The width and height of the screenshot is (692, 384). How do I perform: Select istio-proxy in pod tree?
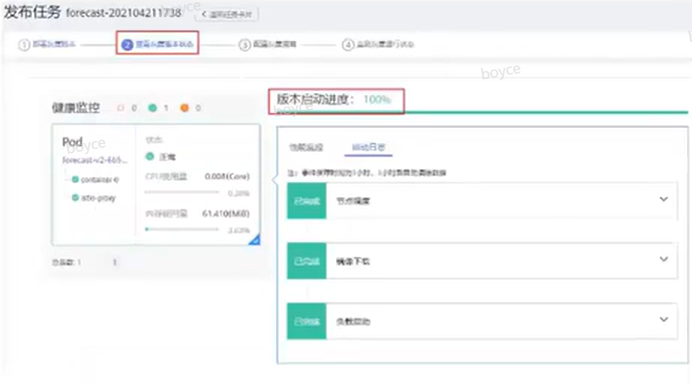pos(98,198)
